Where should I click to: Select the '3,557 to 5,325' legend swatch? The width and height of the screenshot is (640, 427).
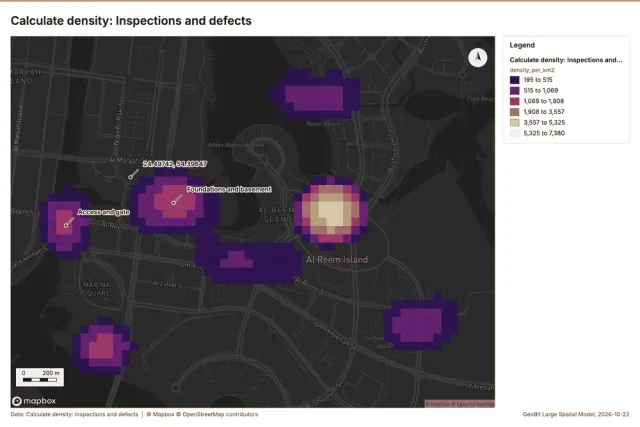(515, 122)
